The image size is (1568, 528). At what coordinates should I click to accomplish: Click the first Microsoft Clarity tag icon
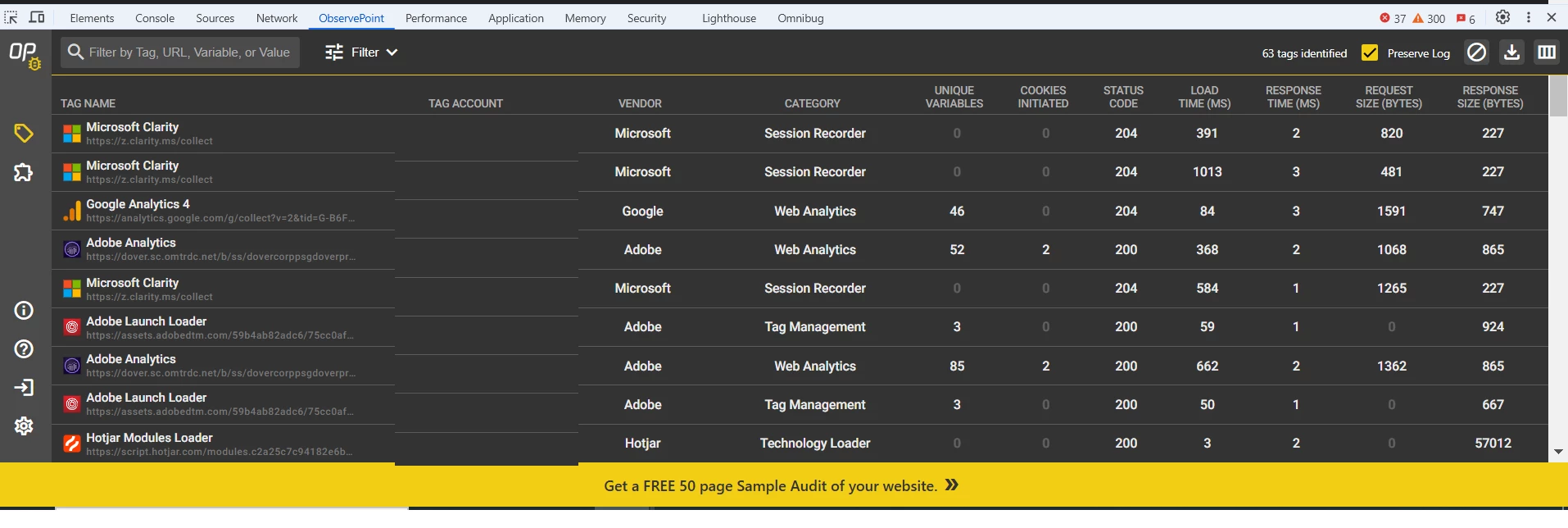72,134
